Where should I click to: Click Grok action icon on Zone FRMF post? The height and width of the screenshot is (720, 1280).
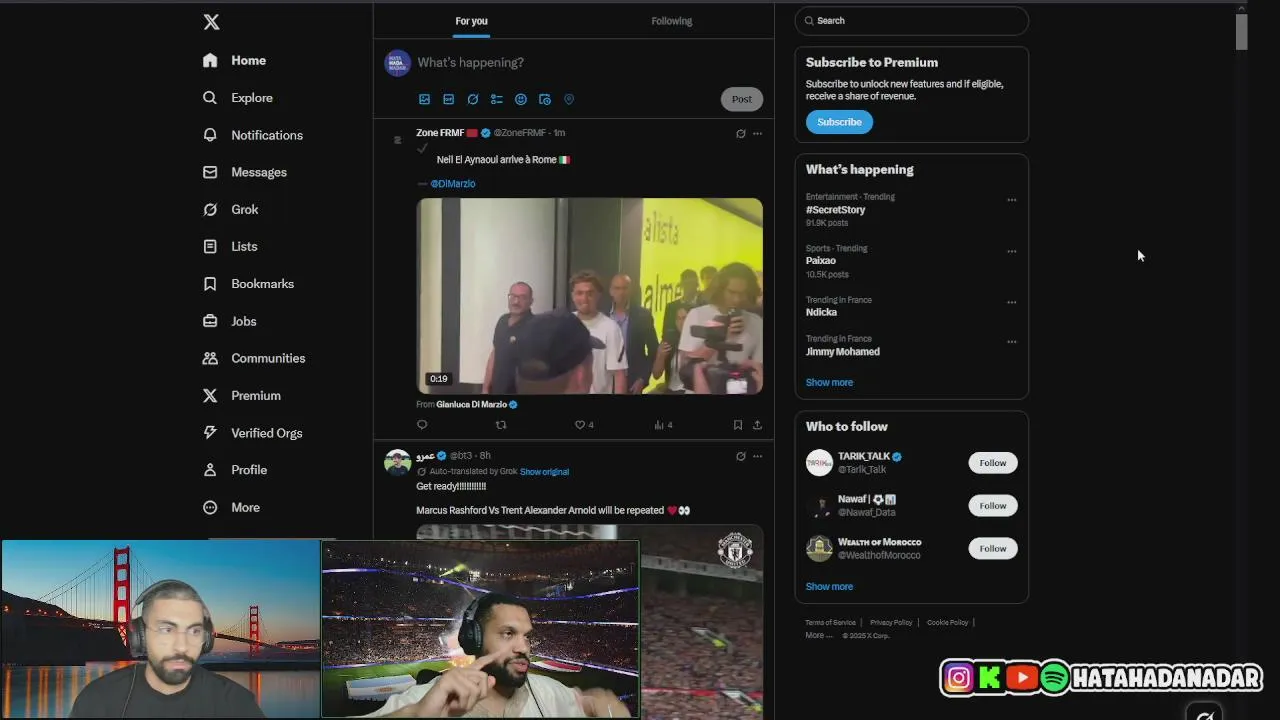click(741, 133)
